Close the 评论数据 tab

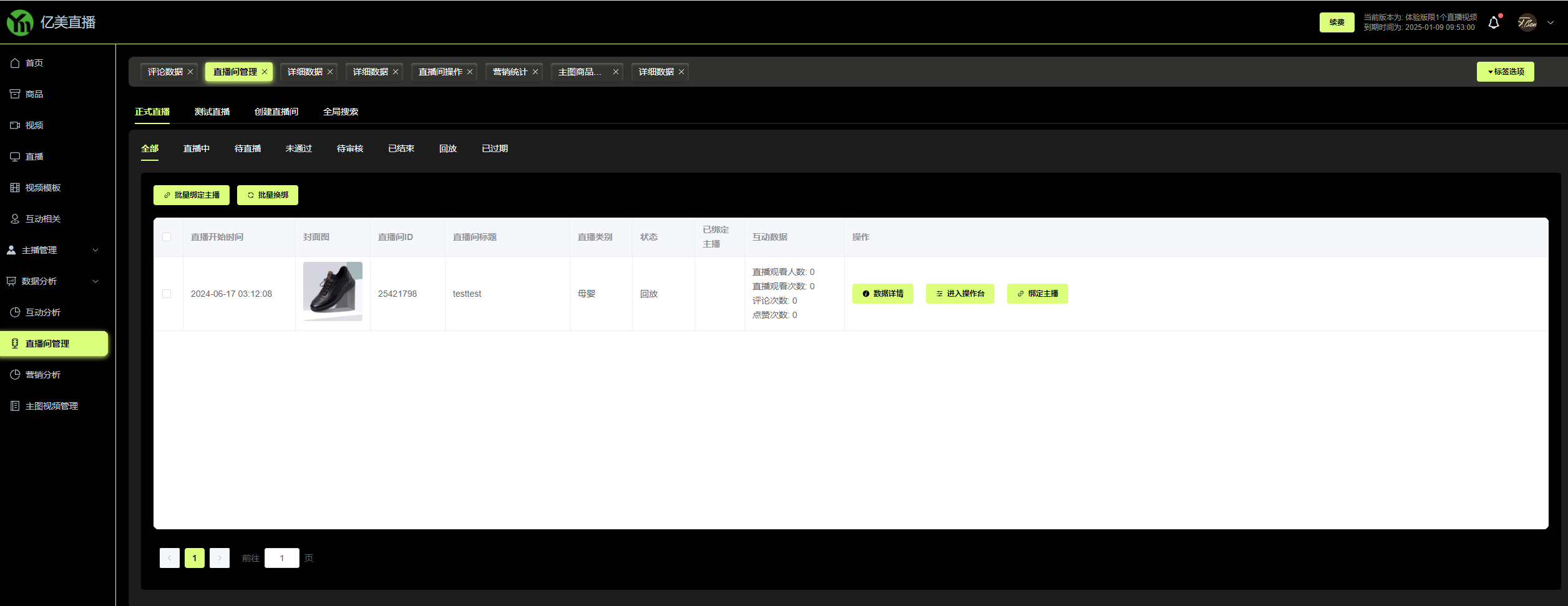coord(190,72)
